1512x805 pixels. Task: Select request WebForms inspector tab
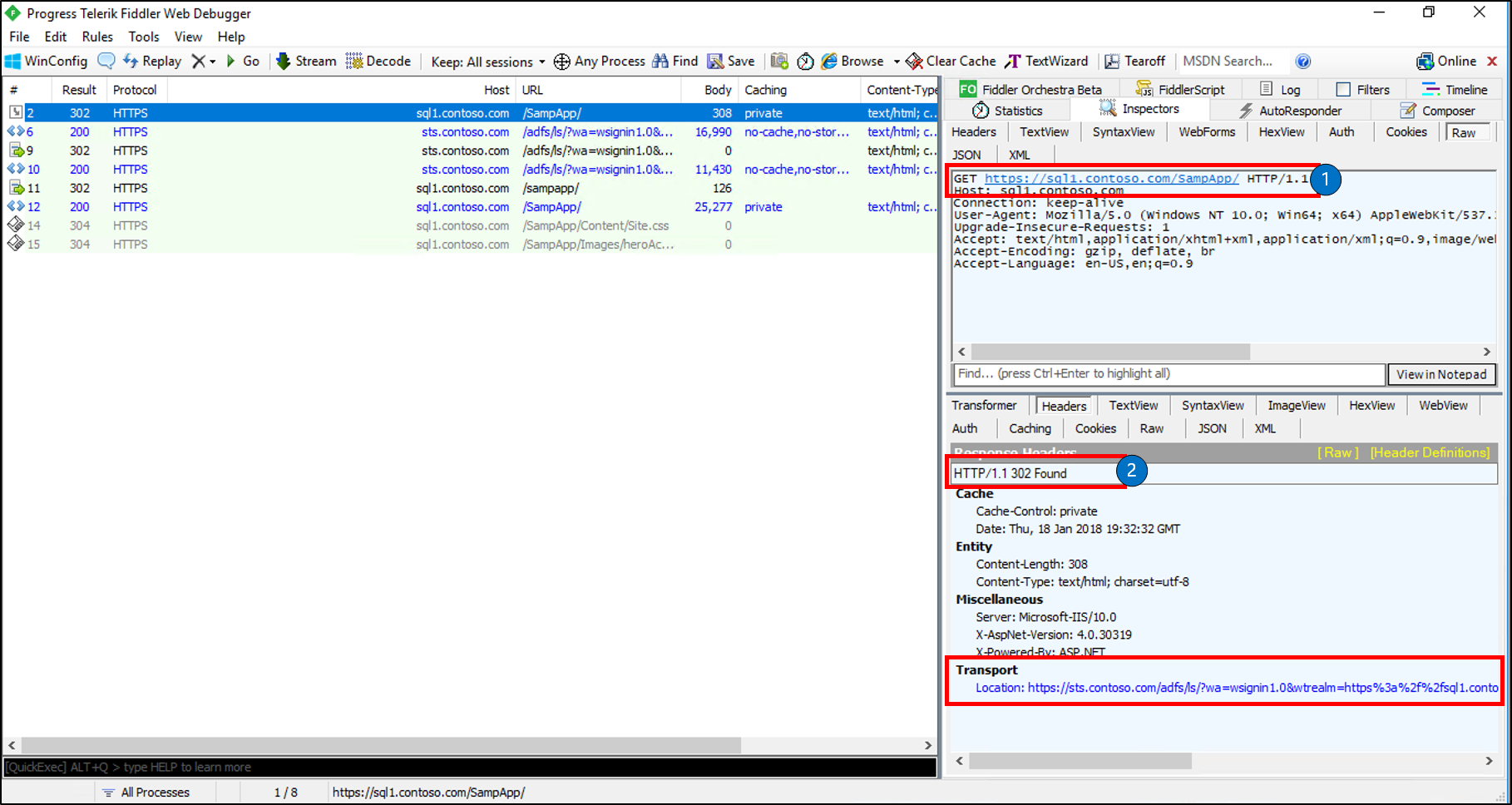point(1207,131)
